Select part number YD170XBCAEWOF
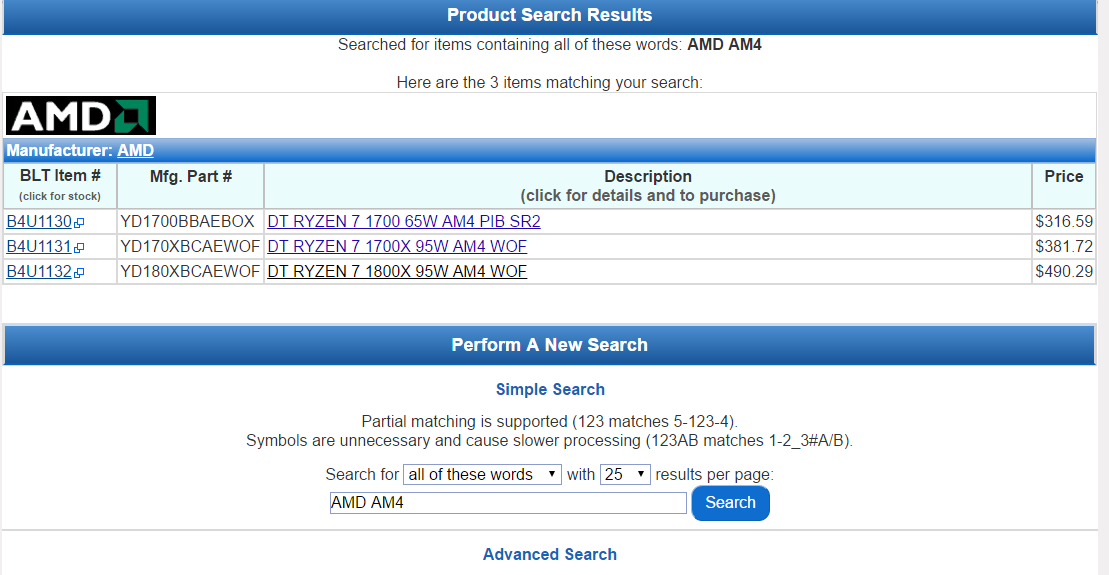Viewport: 1109px width, 575px height. click(190, 247)
